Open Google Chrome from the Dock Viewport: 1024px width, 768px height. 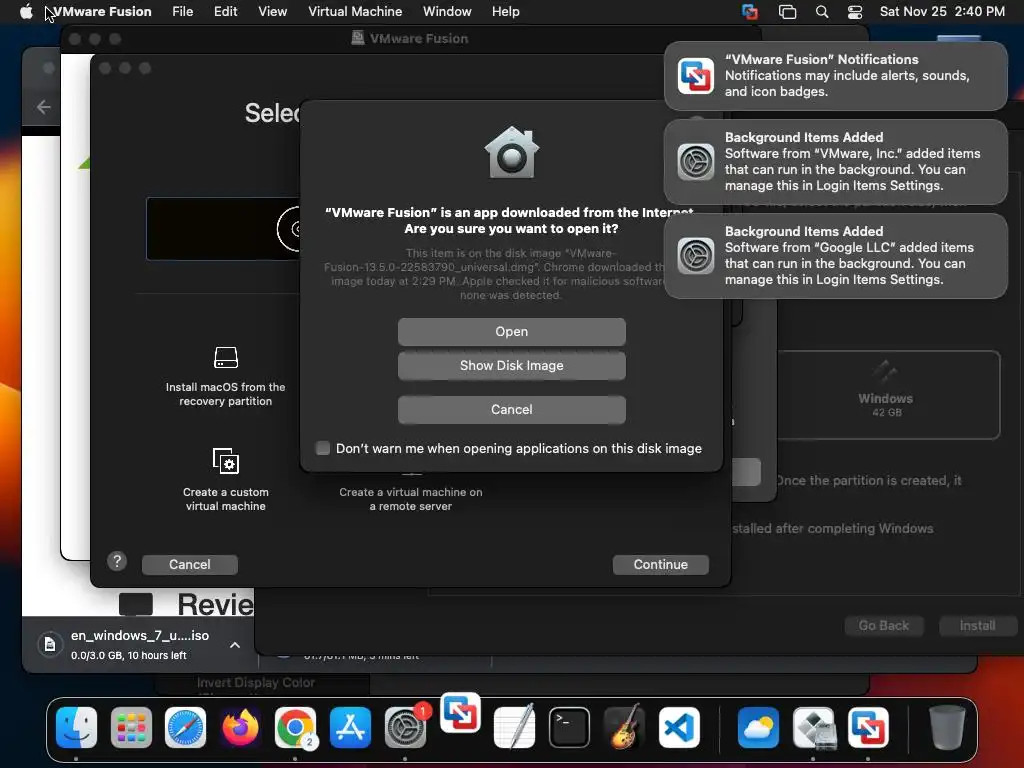click(x=295, y=728)
